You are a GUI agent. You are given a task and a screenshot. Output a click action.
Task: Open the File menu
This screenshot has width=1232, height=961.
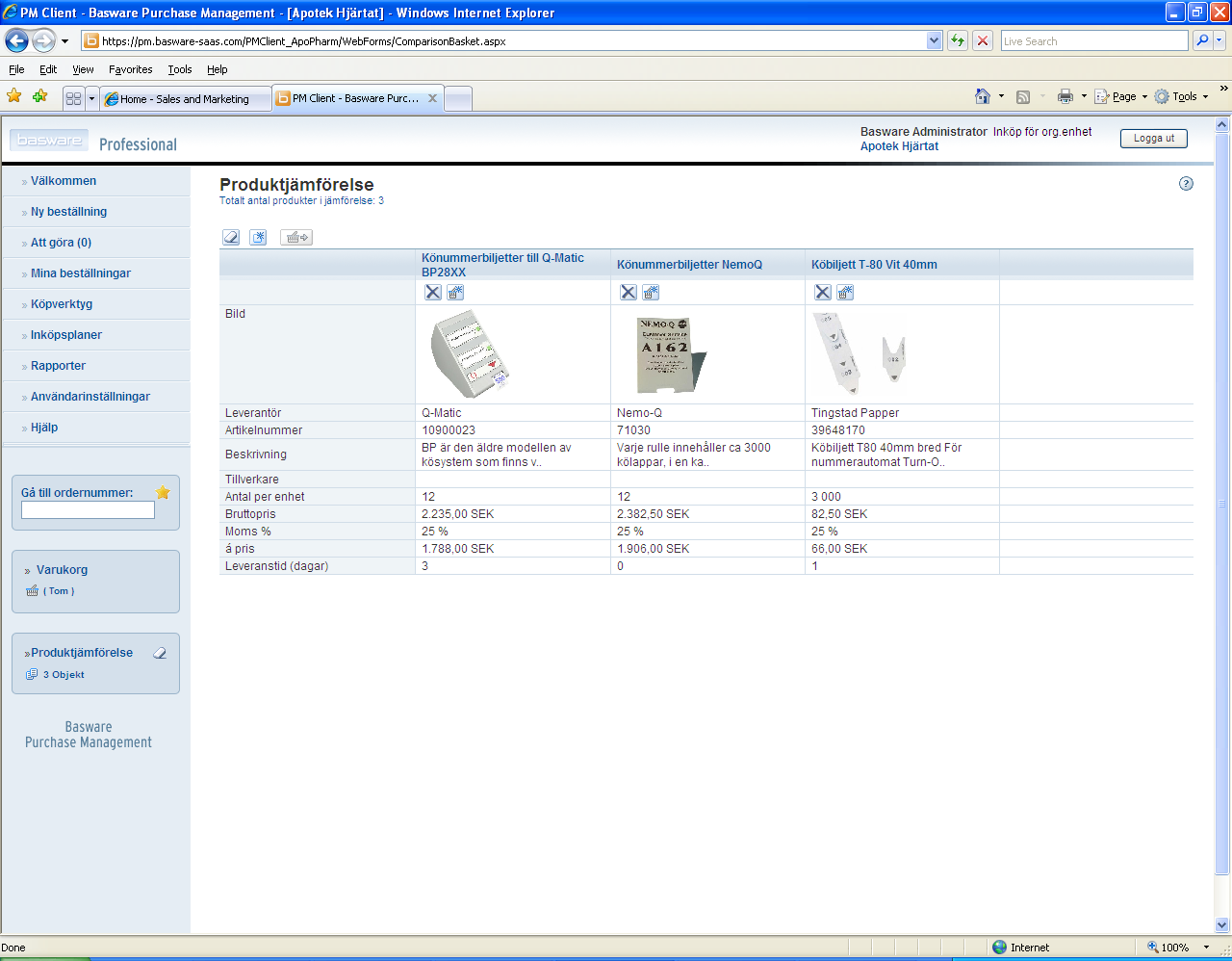pyautogui.click(x=16, y=69)
